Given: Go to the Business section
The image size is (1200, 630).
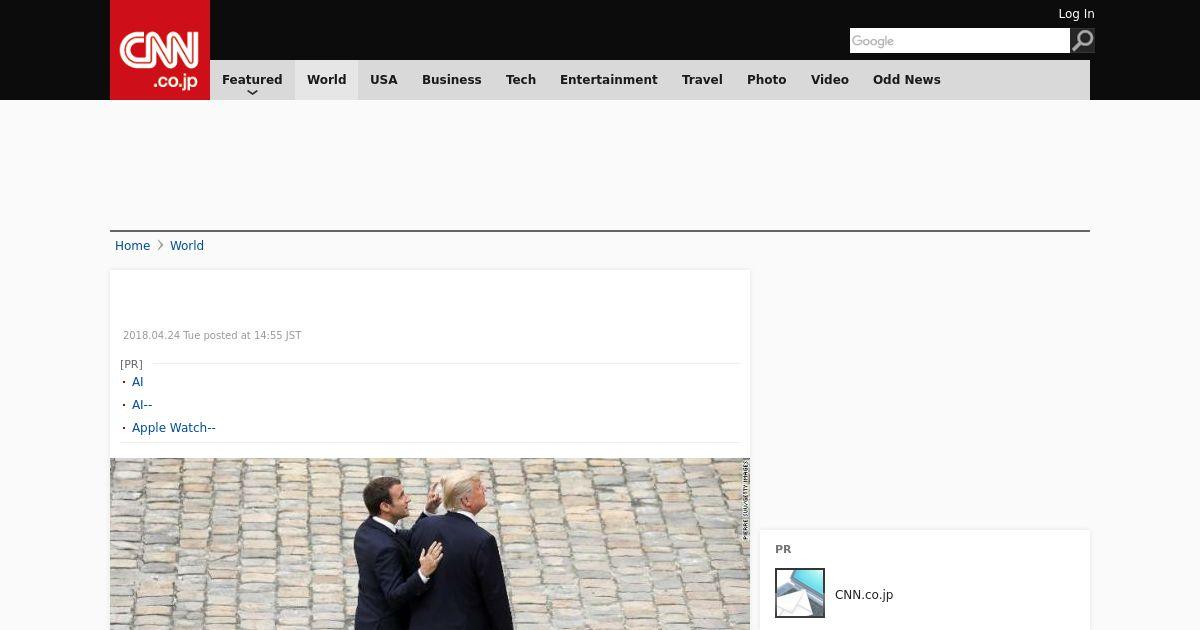Looking at the screenshot, I should click(451, 80).
